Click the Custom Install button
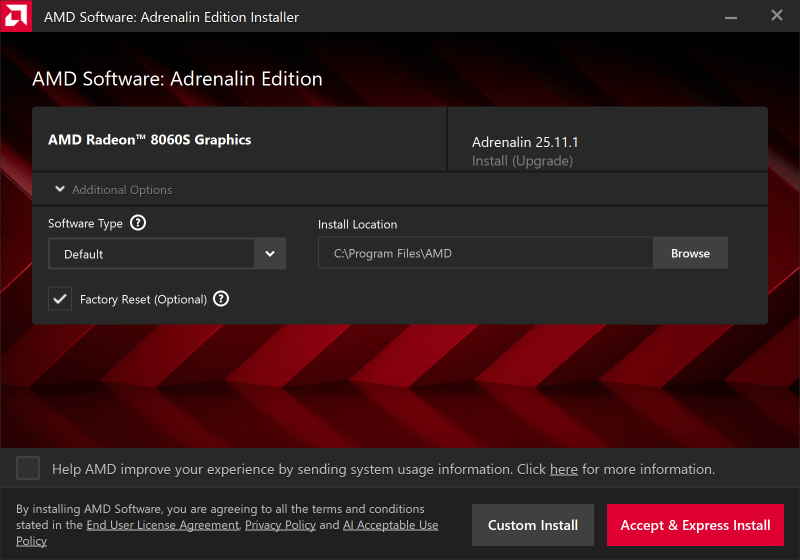Screen dimensions: 800x560 tap(533, 525)
